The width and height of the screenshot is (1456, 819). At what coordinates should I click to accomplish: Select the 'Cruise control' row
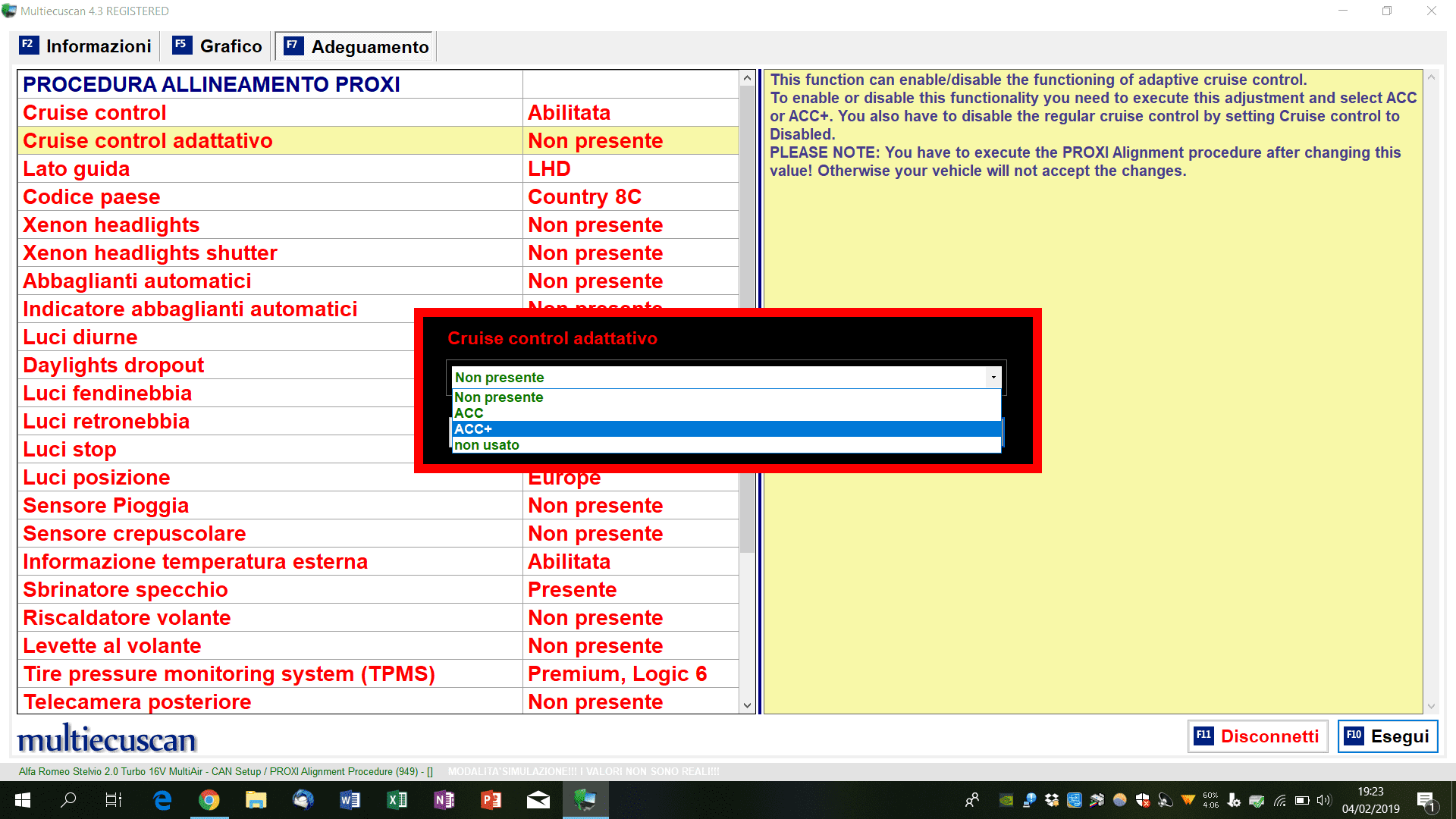point(378,112)
